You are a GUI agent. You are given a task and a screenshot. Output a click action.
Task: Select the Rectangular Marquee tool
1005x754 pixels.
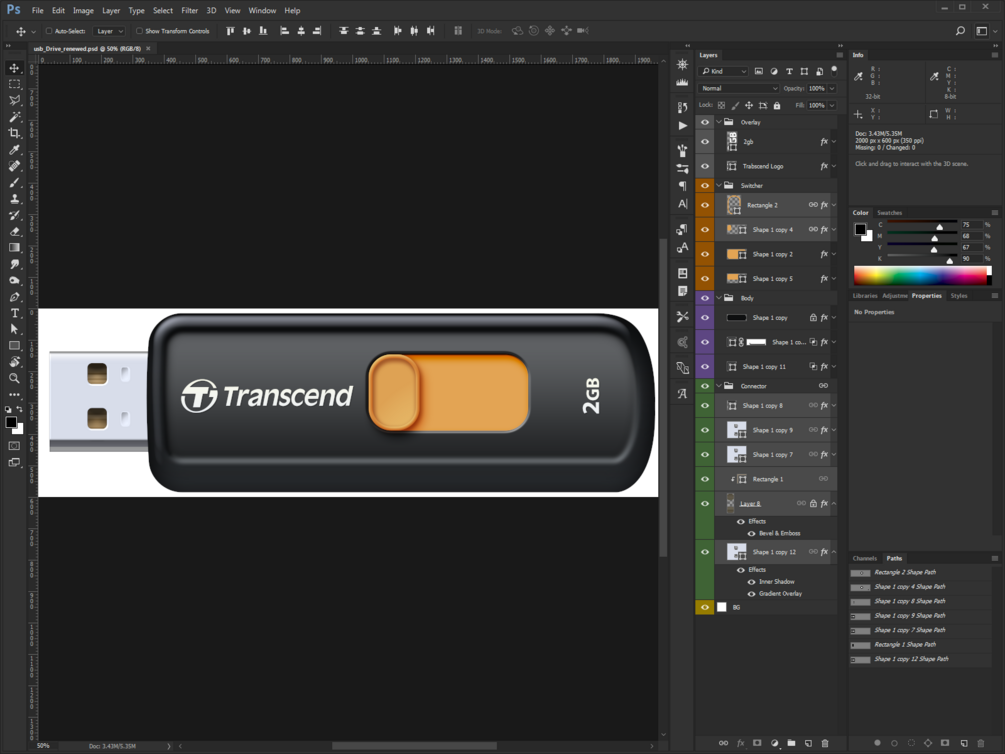(x=14, y=84)
